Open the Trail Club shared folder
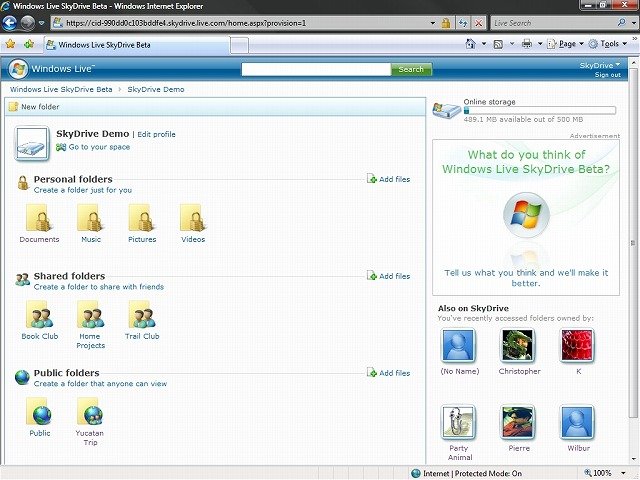640x480 pixels. [x=142, y=315]
